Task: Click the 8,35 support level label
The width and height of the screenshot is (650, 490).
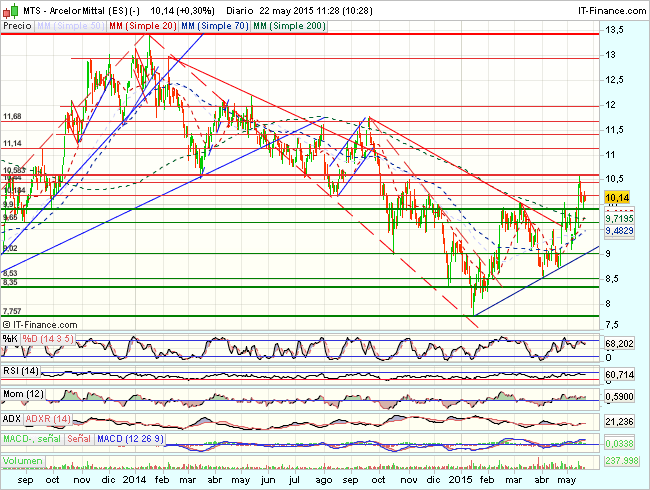Action: coord(10,282)
